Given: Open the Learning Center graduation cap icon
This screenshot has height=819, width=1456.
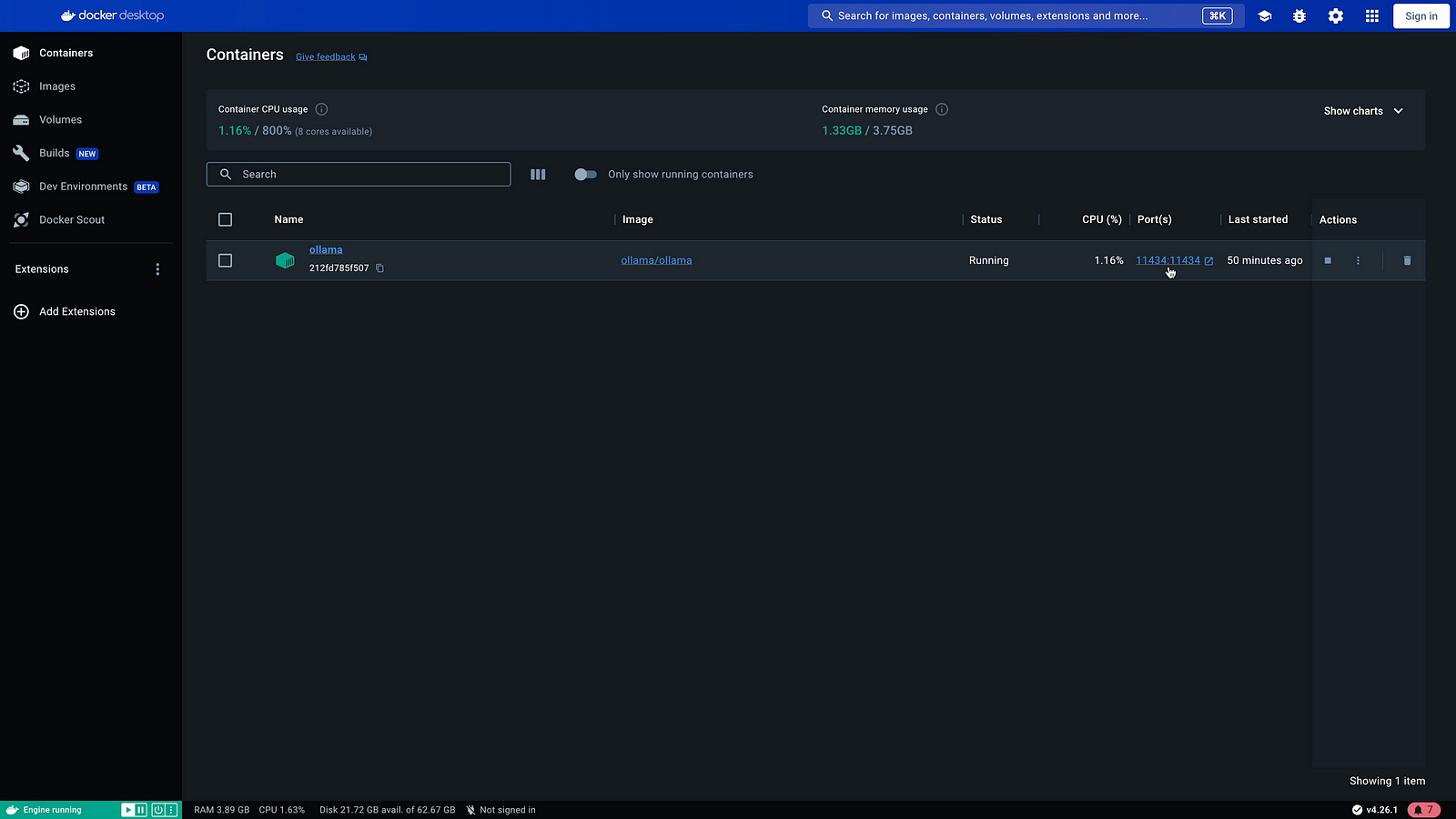Looking at the screenshot, I should pyautogui.click(x=1264, y=16).
